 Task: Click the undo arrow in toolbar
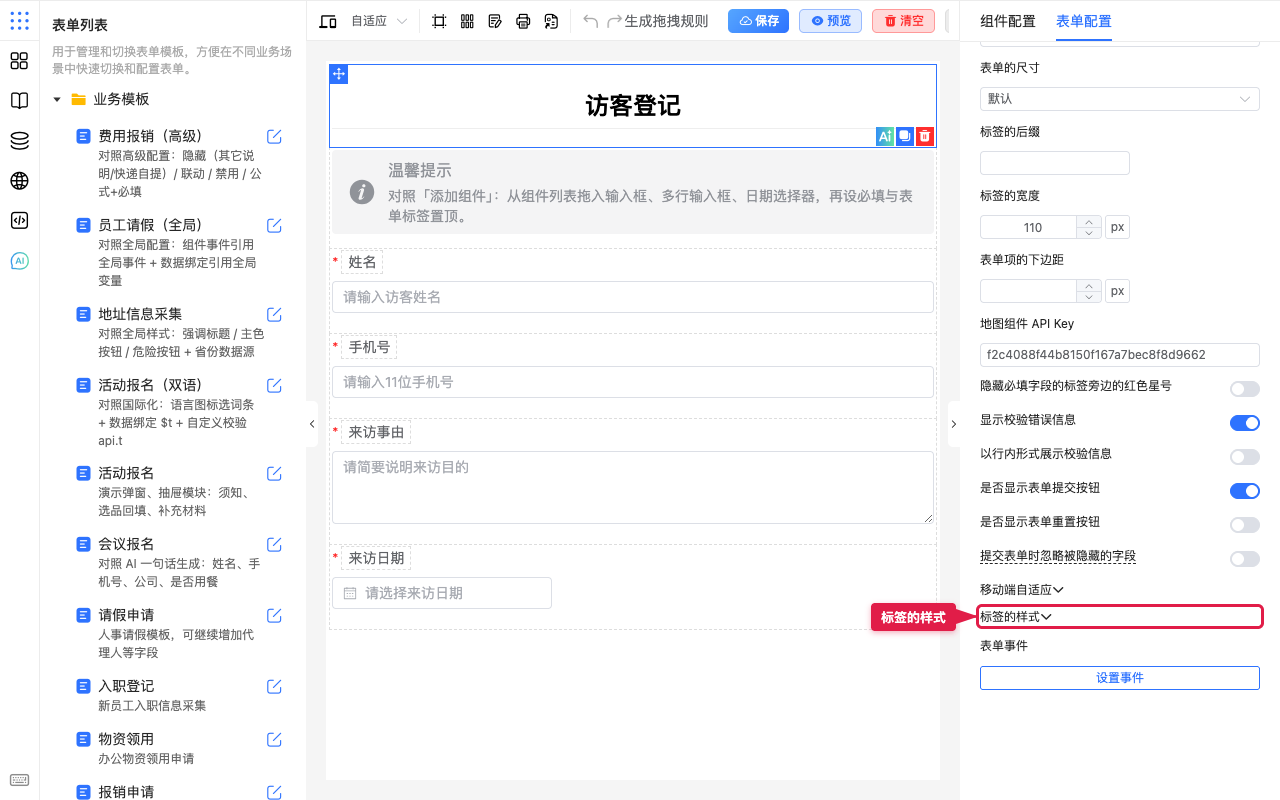coord(591,21)
